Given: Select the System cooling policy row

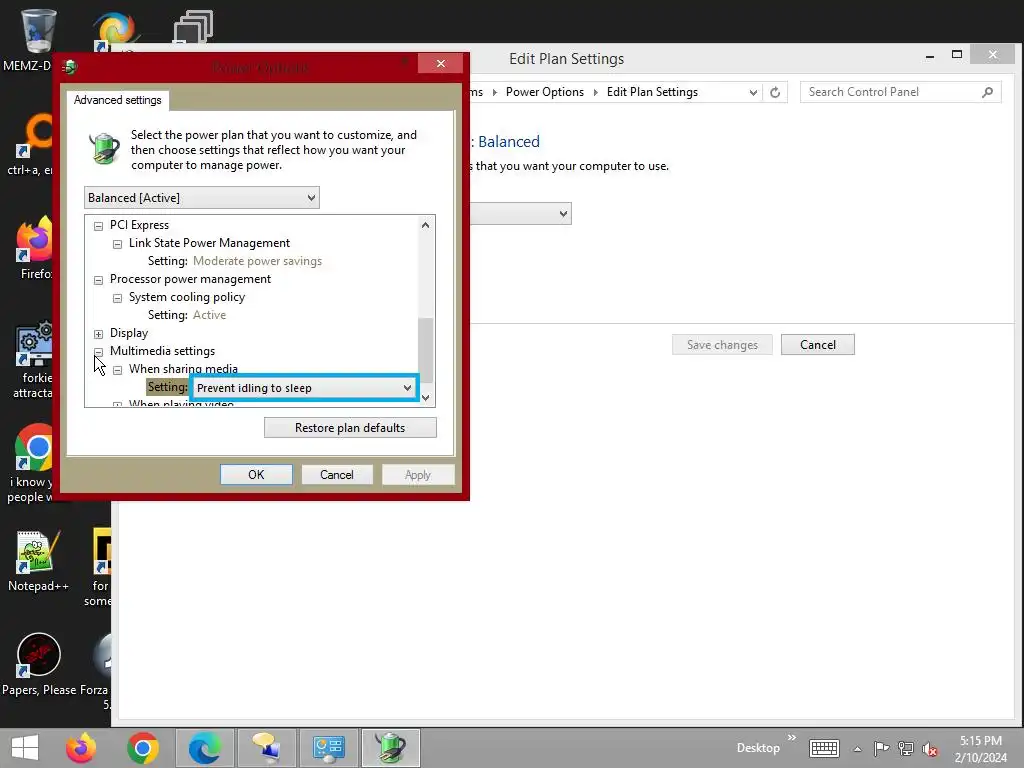Looking at the screenshot, I should (187, 297).
